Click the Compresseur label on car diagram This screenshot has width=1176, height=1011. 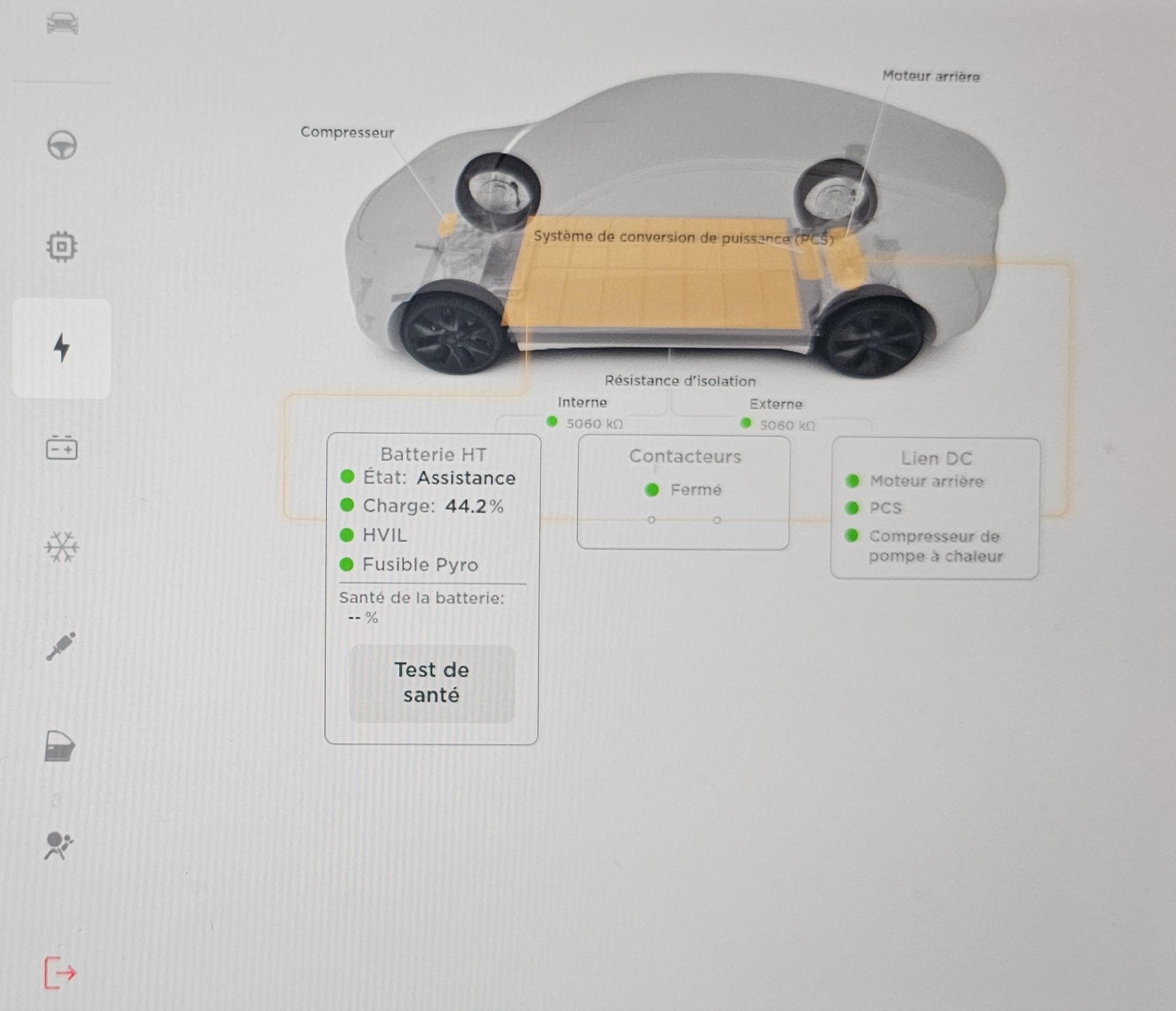[x=348, y=132]
